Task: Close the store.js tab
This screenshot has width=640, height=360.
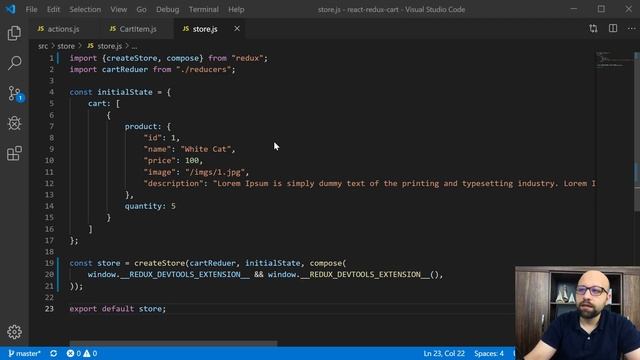Action: pyautogui.click(x=237, y=29)
